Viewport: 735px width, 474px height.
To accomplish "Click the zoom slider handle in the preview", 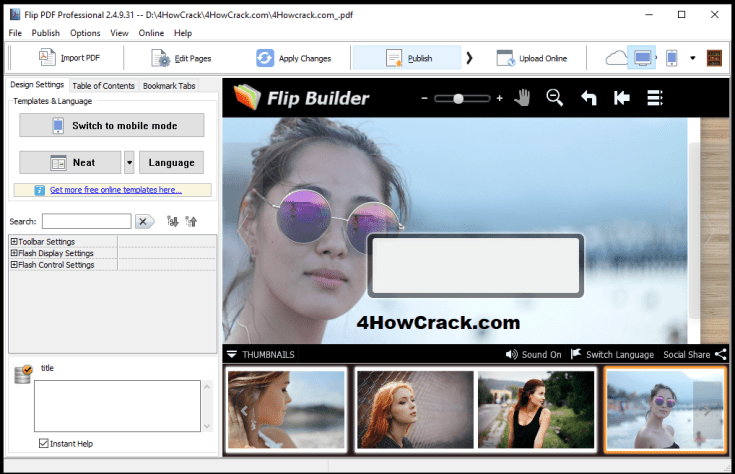I will 458,98.
